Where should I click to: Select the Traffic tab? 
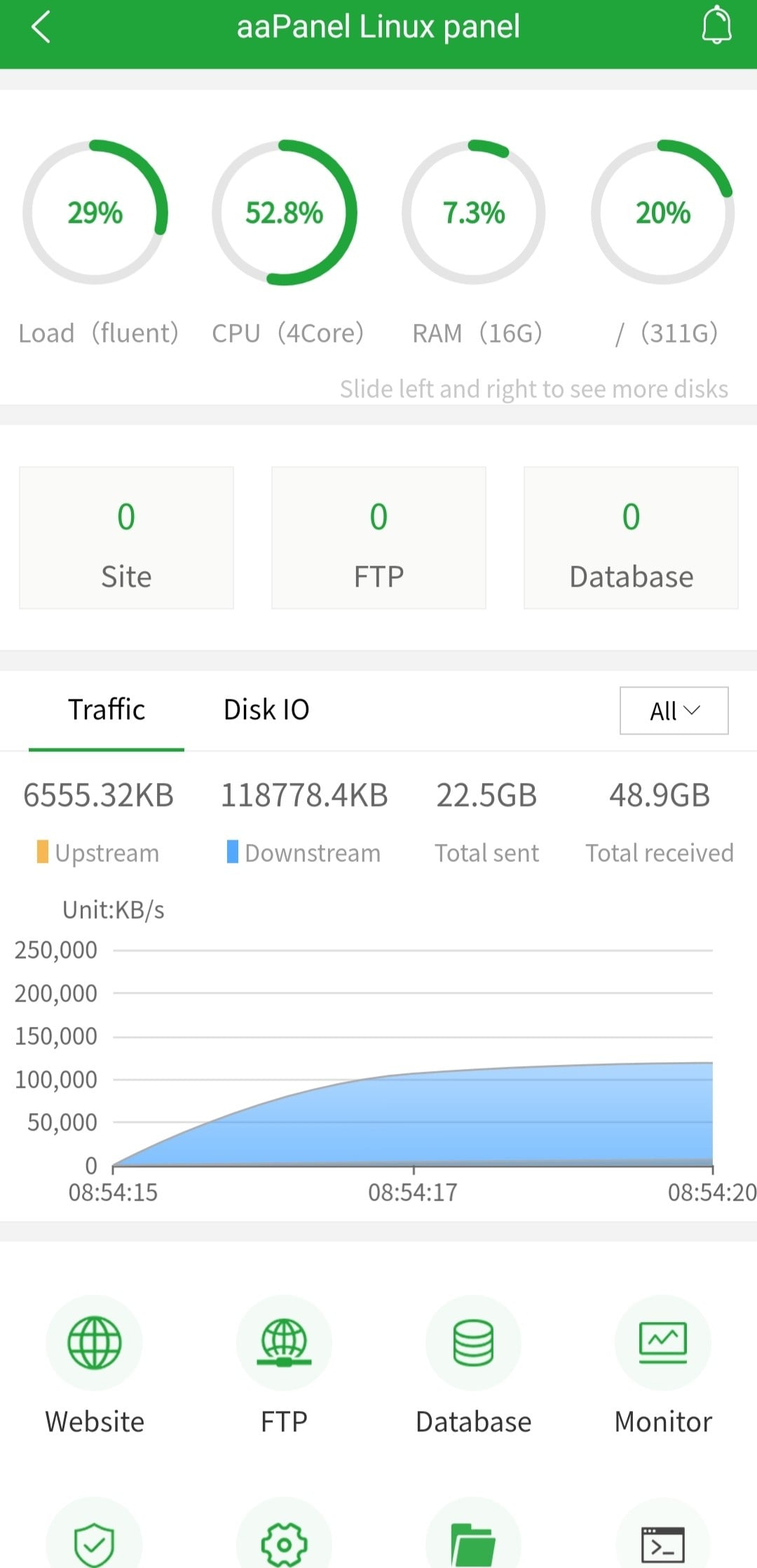[x=107, y=710]
